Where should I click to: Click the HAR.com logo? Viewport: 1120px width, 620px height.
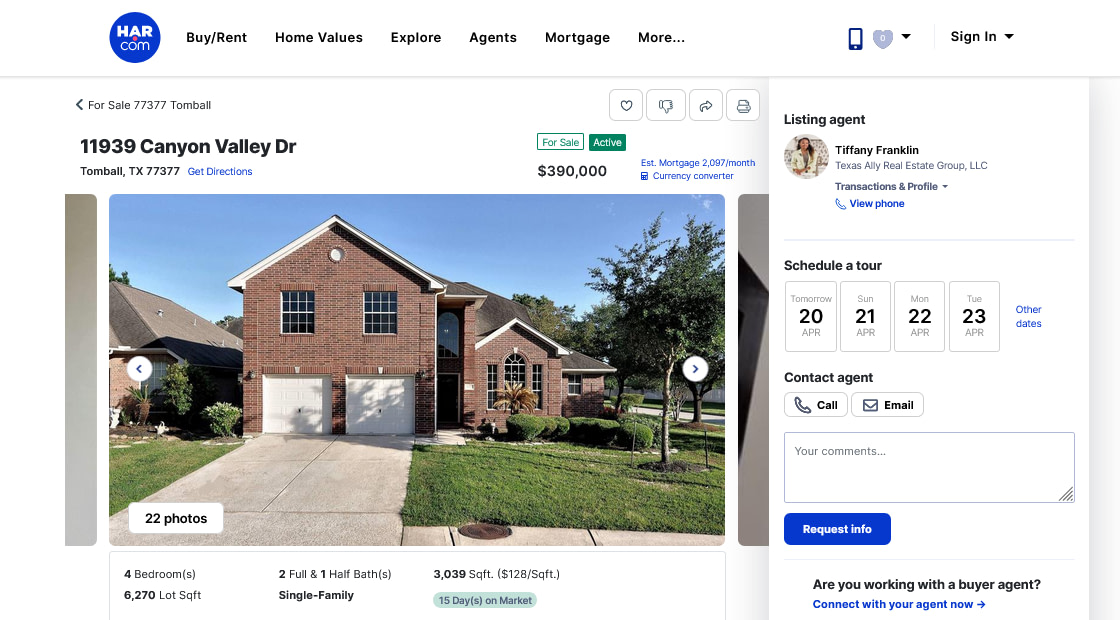pos(134,37)
